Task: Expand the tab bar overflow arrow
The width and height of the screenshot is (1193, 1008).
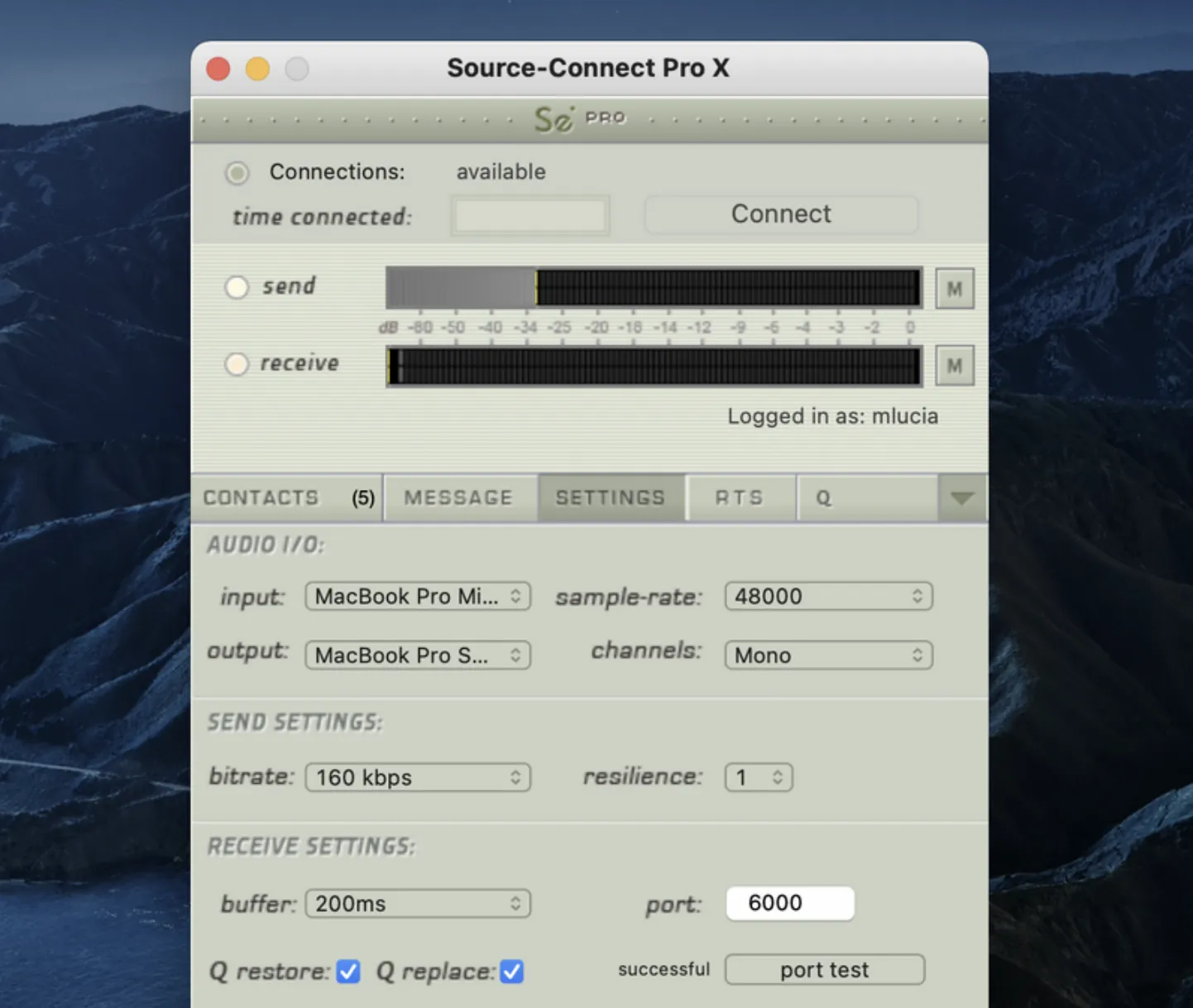Action: pos(962,498)
